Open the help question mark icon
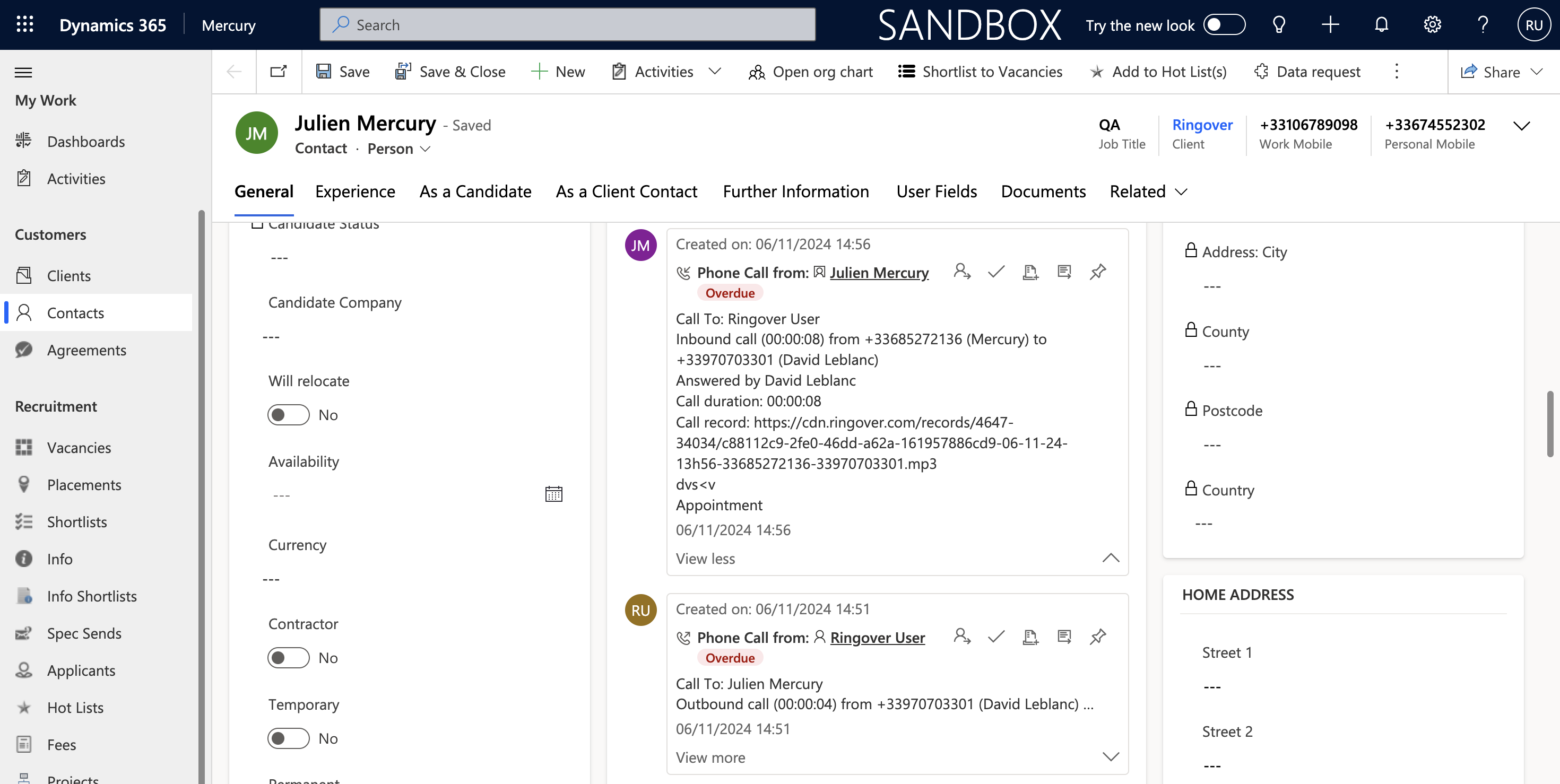 [1483, 25]
